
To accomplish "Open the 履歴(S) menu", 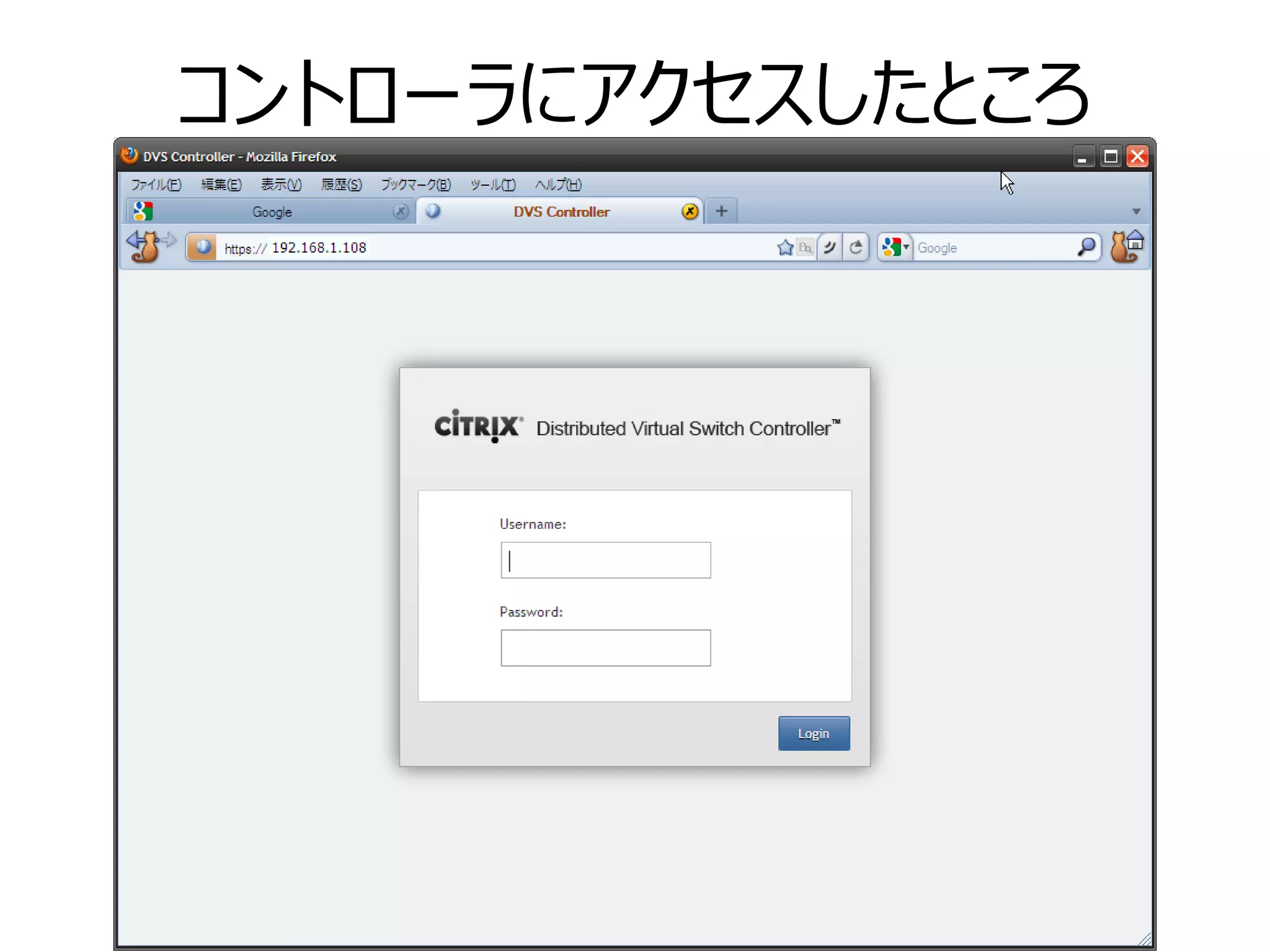I will click(x=341, y=185).
